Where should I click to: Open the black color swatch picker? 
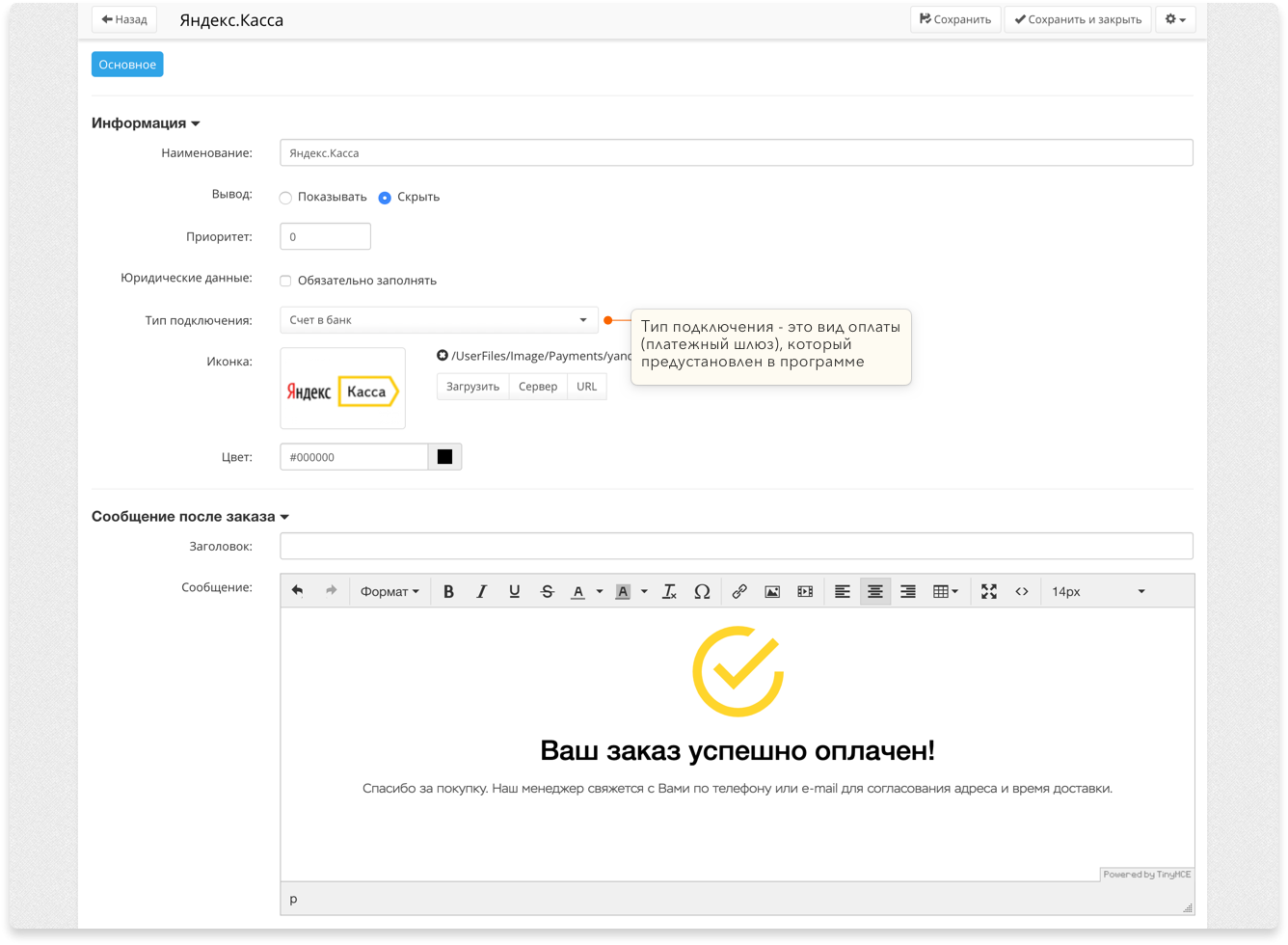(444, 457)
